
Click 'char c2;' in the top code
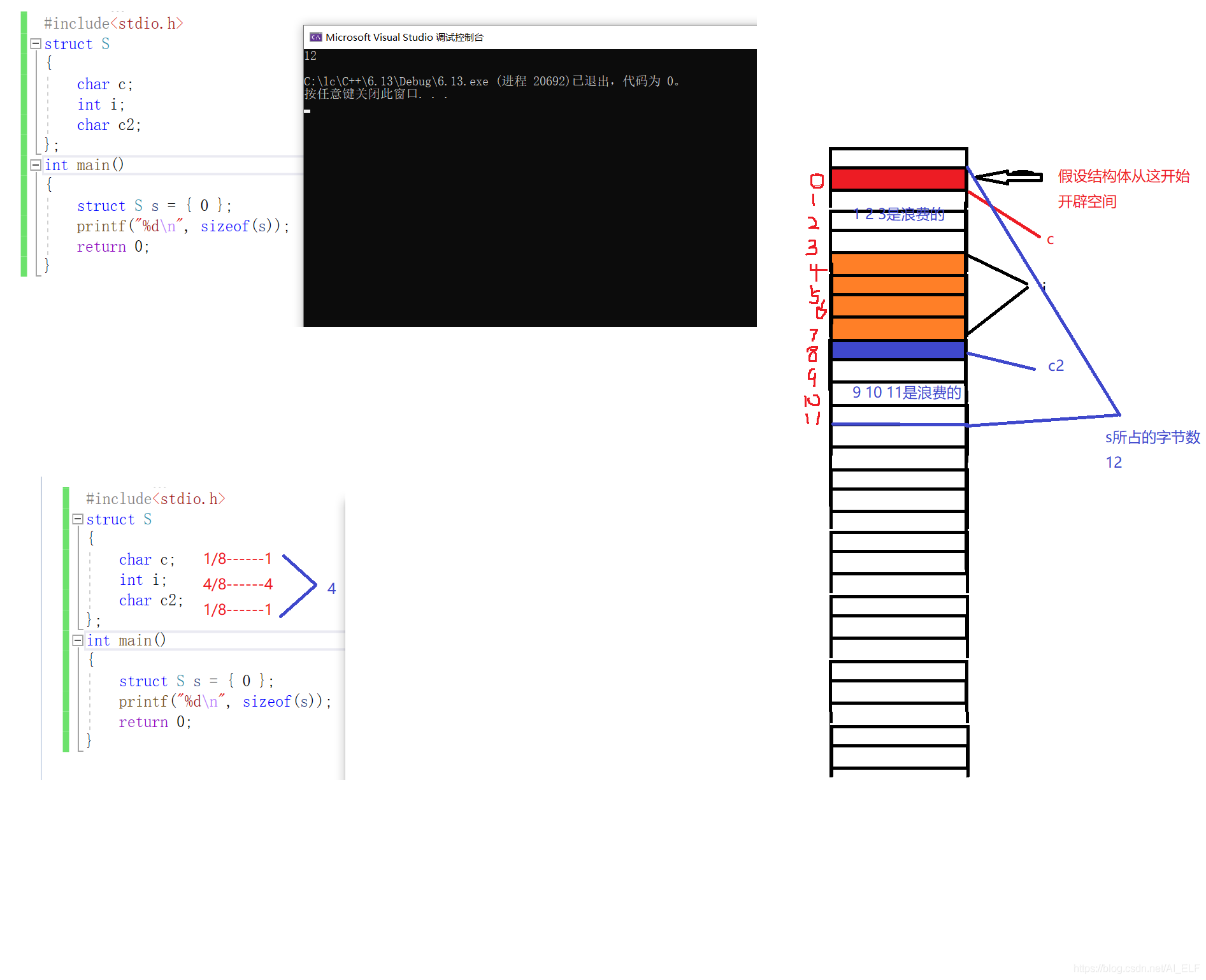point(109,126)
